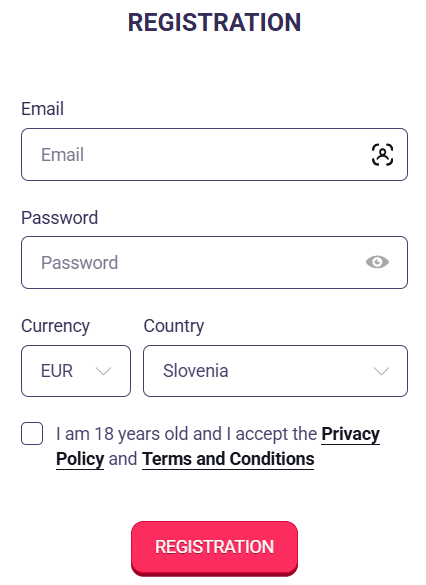
Task: Click the REGISTRATION page heading
Action: click(x=214, y=22)
